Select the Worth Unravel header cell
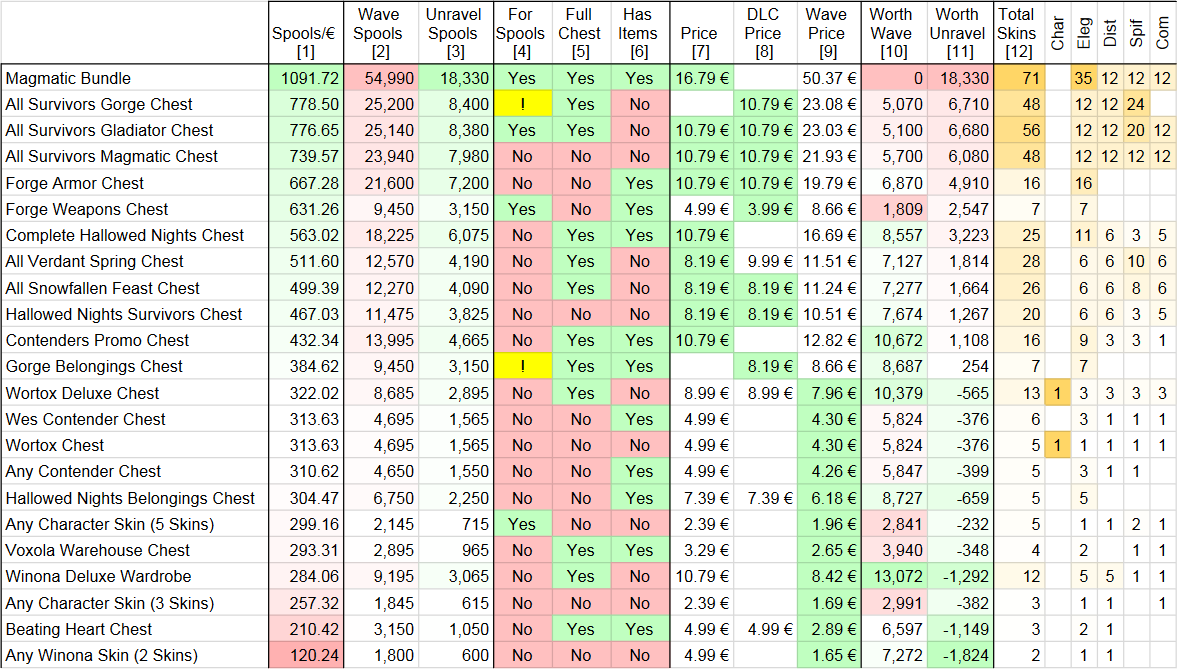Screen dimensions: 1177x669 tap(957, 33)
